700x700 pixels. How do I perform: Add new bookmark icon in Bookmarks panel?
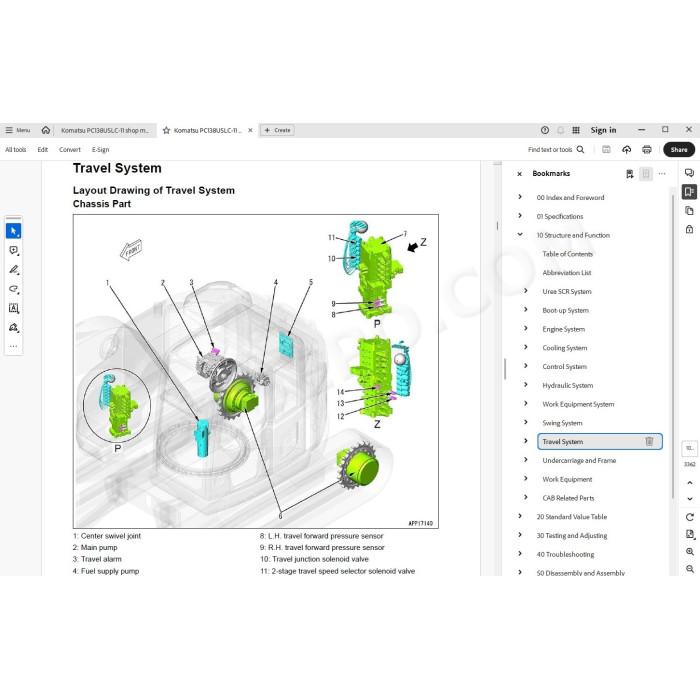[x=629, y=174]
